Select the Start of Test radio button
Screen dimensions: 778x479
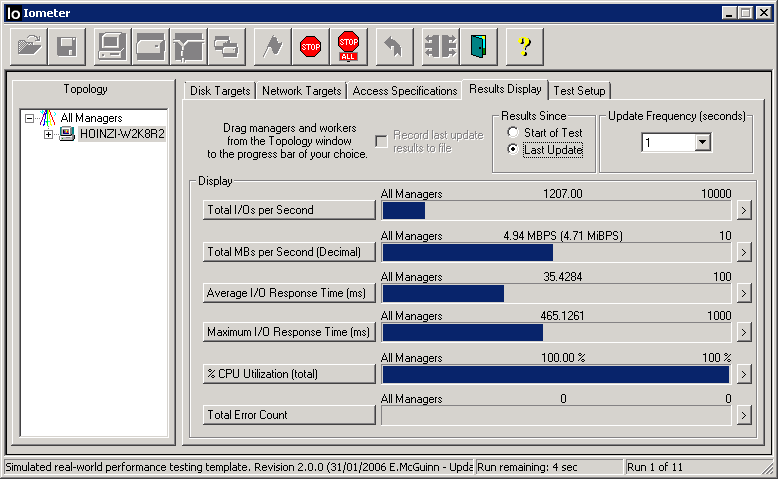(513, 133)
